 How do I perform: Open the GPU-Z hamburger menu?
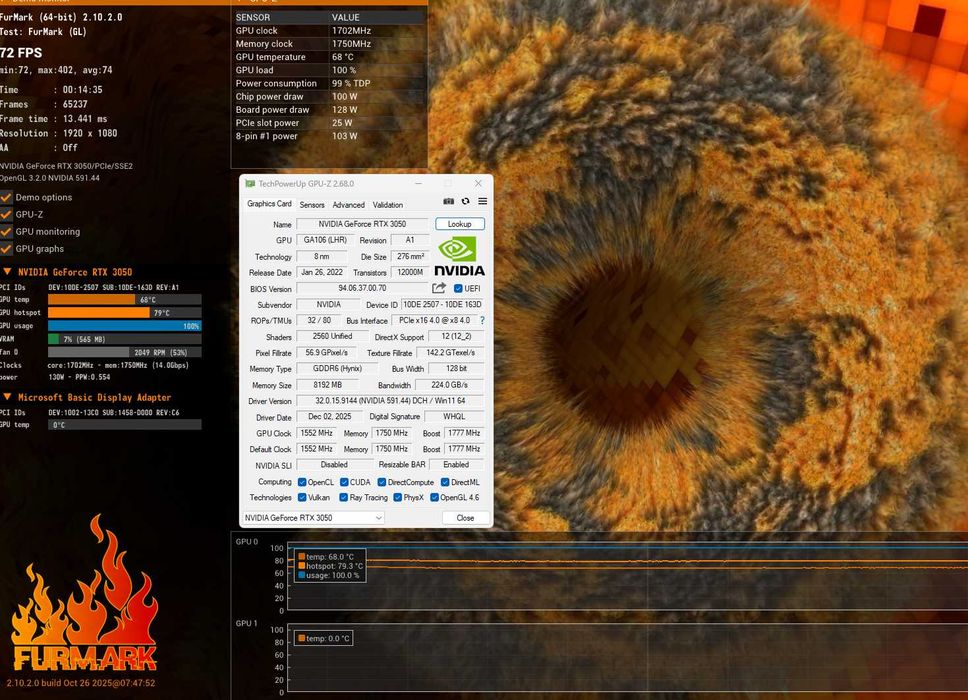483,201
